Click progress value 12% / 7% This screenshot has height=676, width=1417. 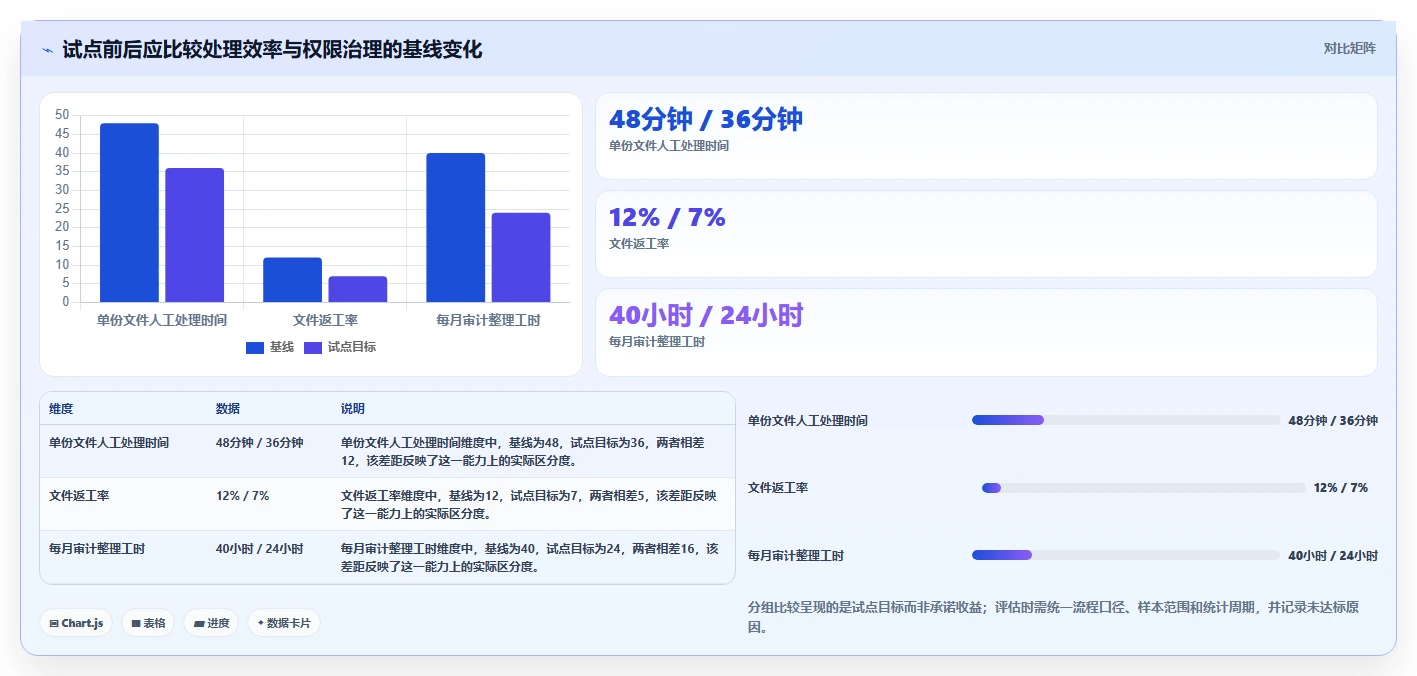[1341, 488]
